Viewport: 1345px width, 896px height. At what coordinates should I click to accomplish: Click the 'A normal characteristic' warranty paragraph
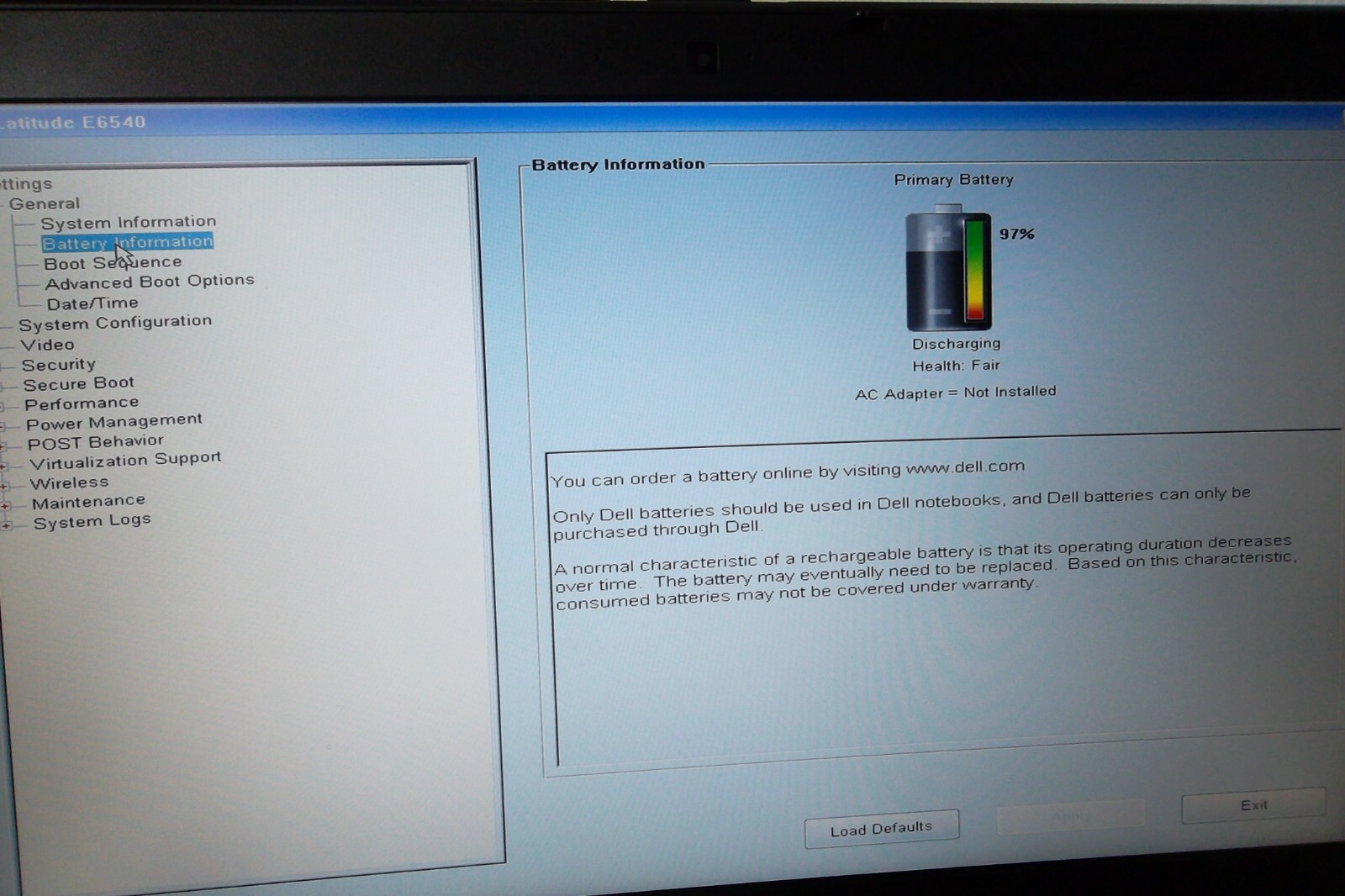pyautogui.click(x=925, y=572)
